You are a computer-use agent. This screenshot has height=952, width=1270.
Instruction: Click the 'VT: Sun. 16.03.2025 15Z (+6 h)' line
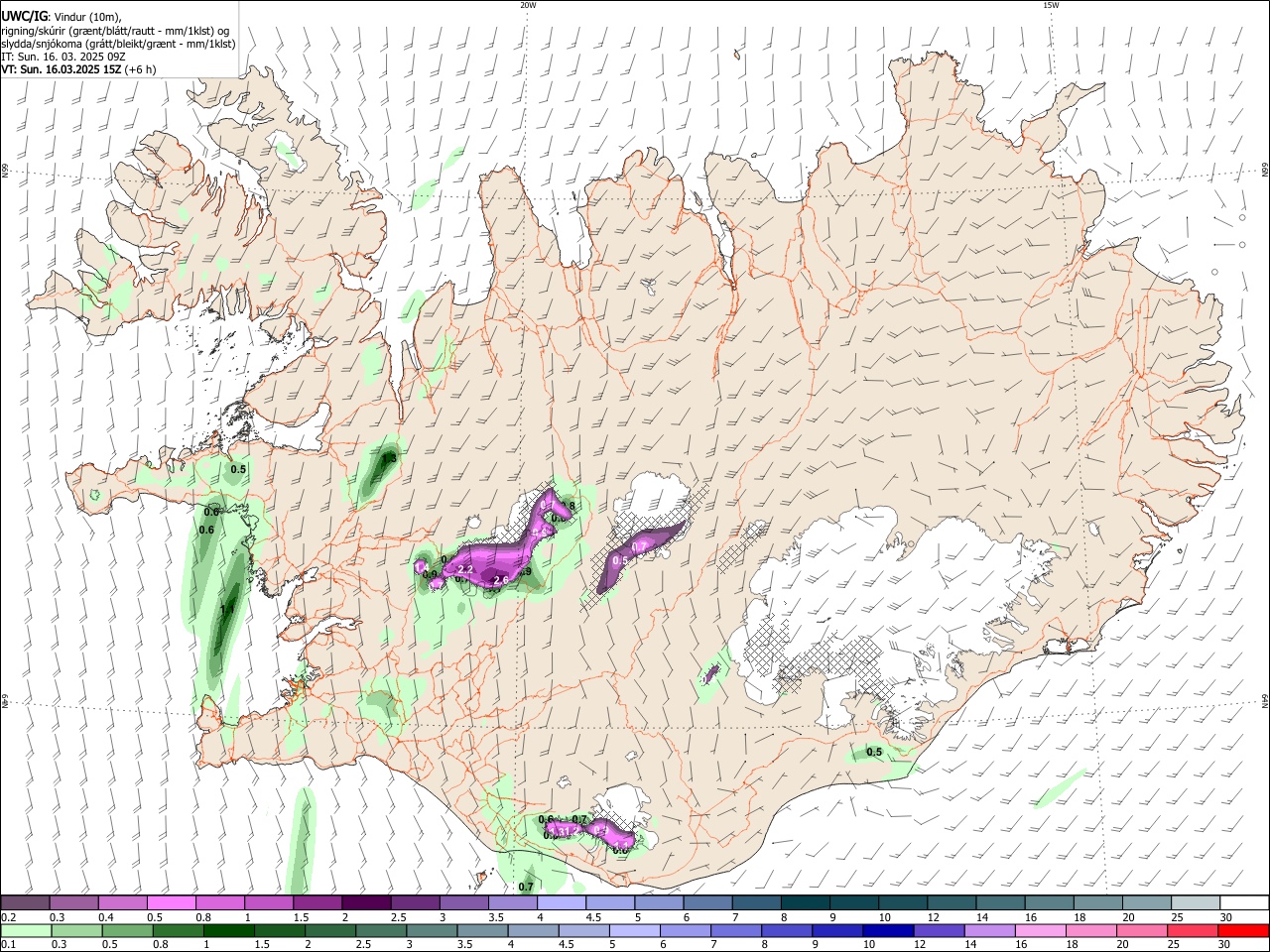pos(78,69)
